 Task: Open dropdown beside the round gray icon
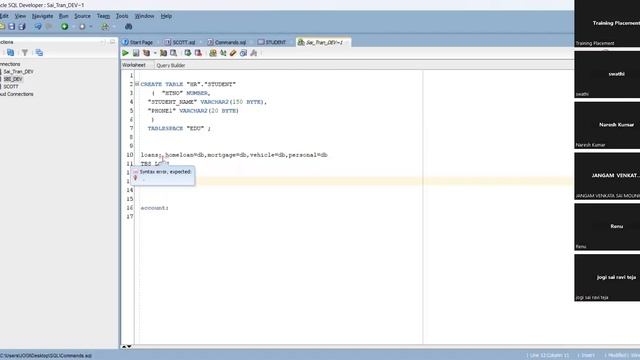[x=91, y=27]
